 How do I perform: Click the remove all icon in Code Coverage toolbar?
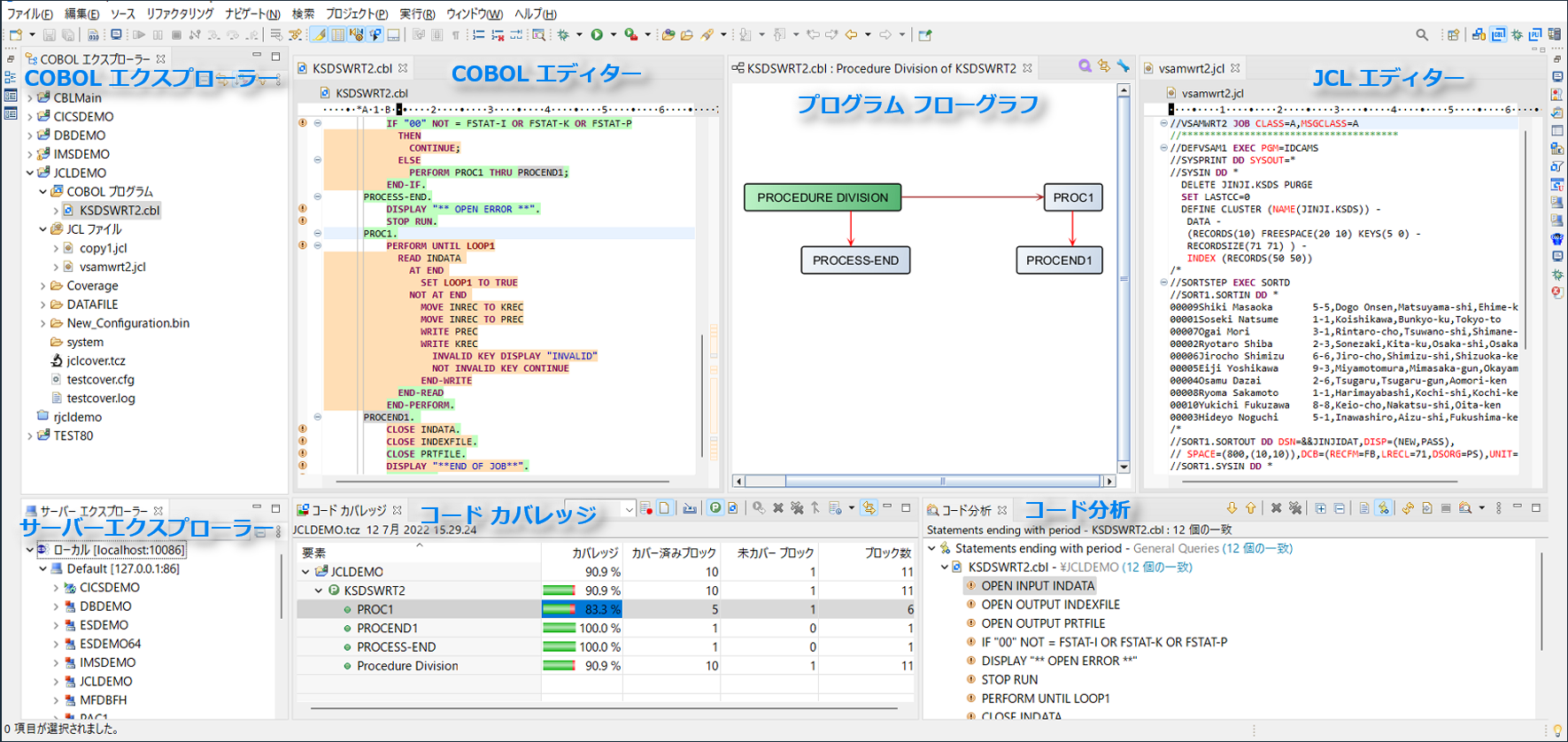click(797, 508)
